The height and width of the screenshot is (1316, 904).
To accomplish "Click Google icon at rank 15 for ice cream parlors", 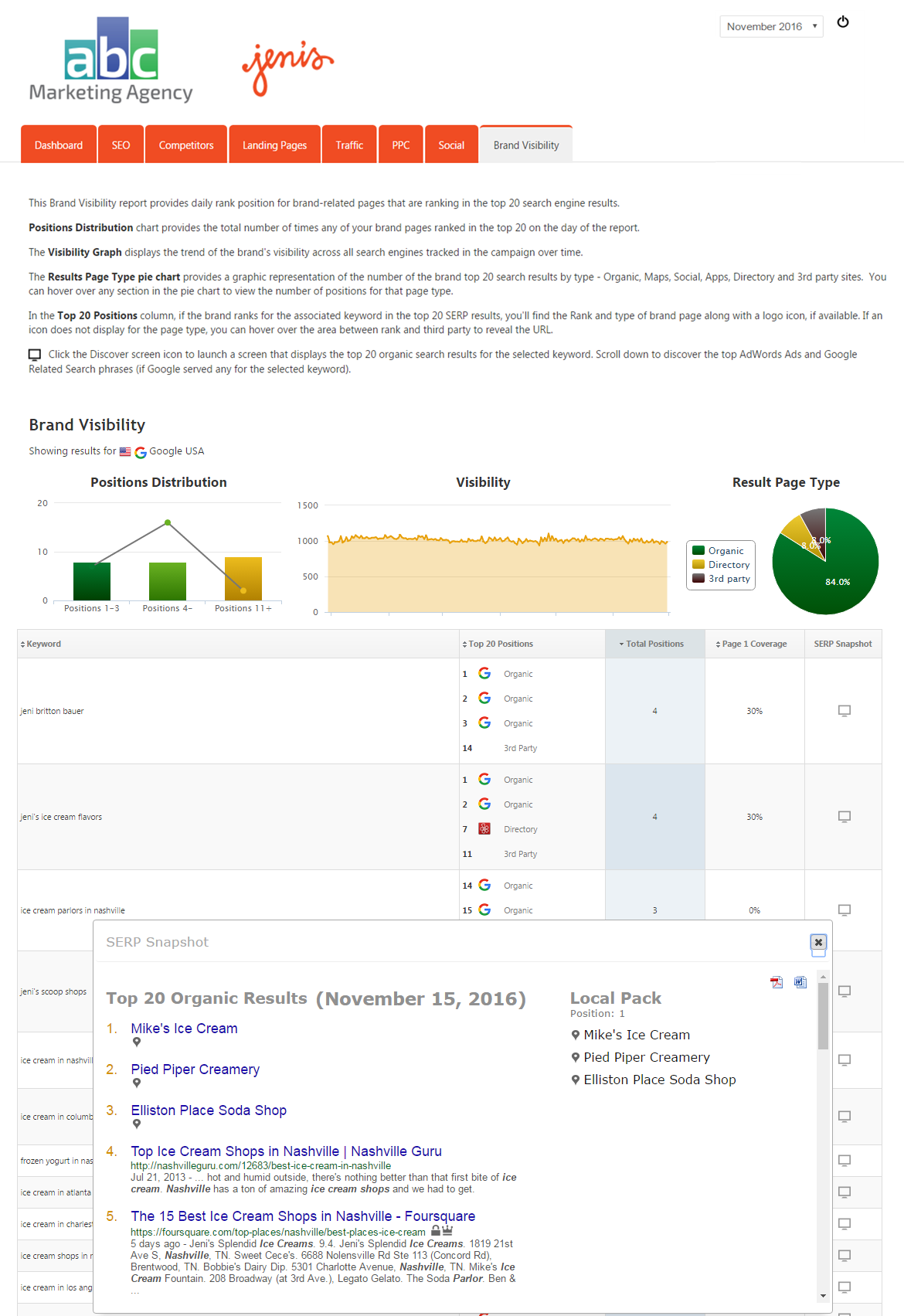I will tap(484, 910).
